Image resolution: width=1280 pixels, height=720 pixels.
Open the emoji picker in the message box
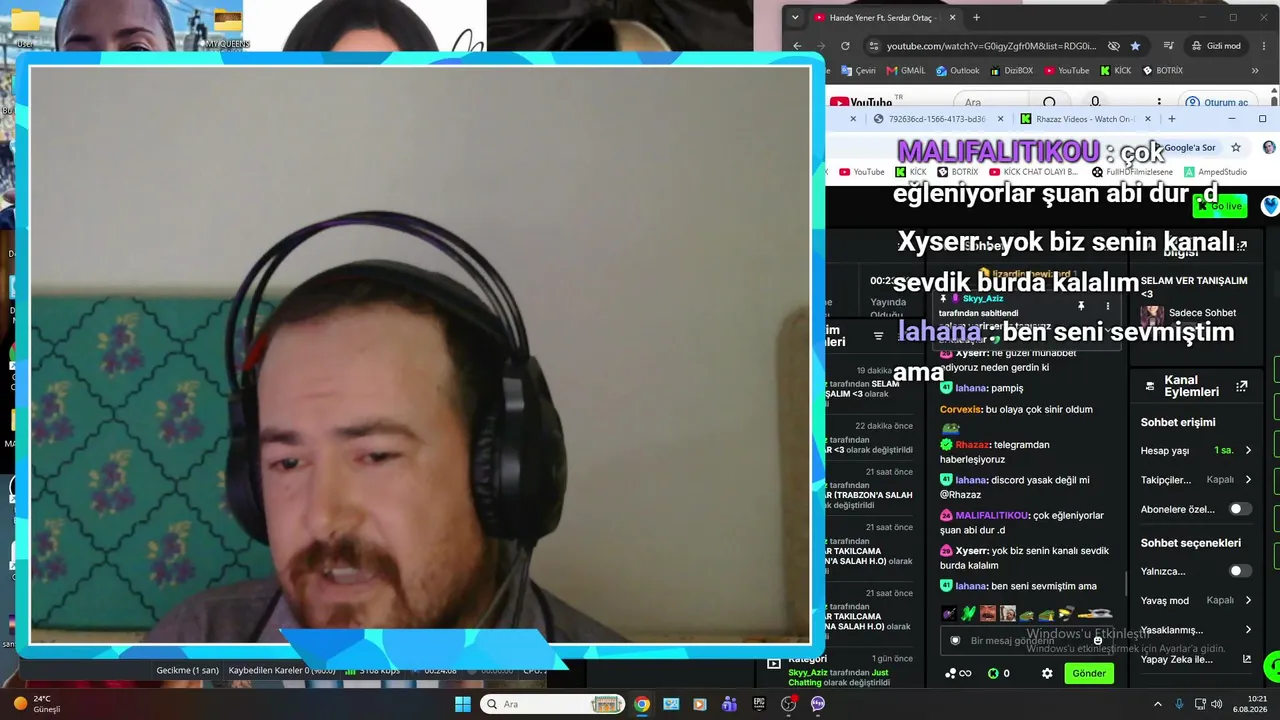1098,640
